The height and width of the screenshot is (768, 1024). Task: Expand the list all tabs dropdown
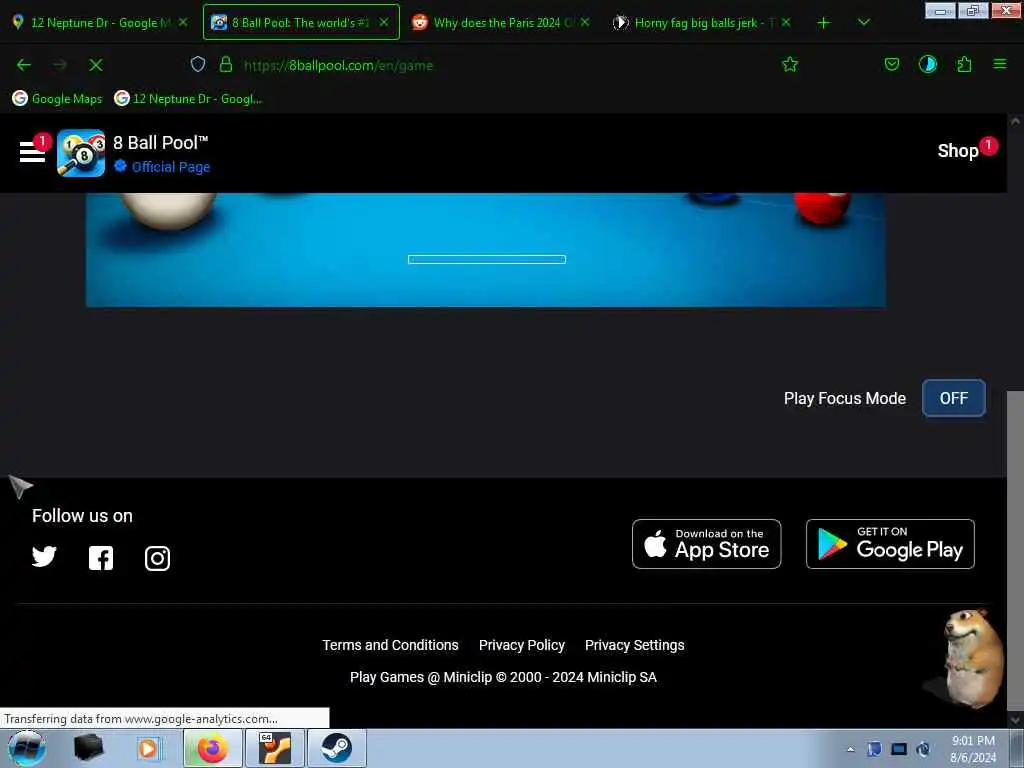pyautogui.click(x=863, y=22)
